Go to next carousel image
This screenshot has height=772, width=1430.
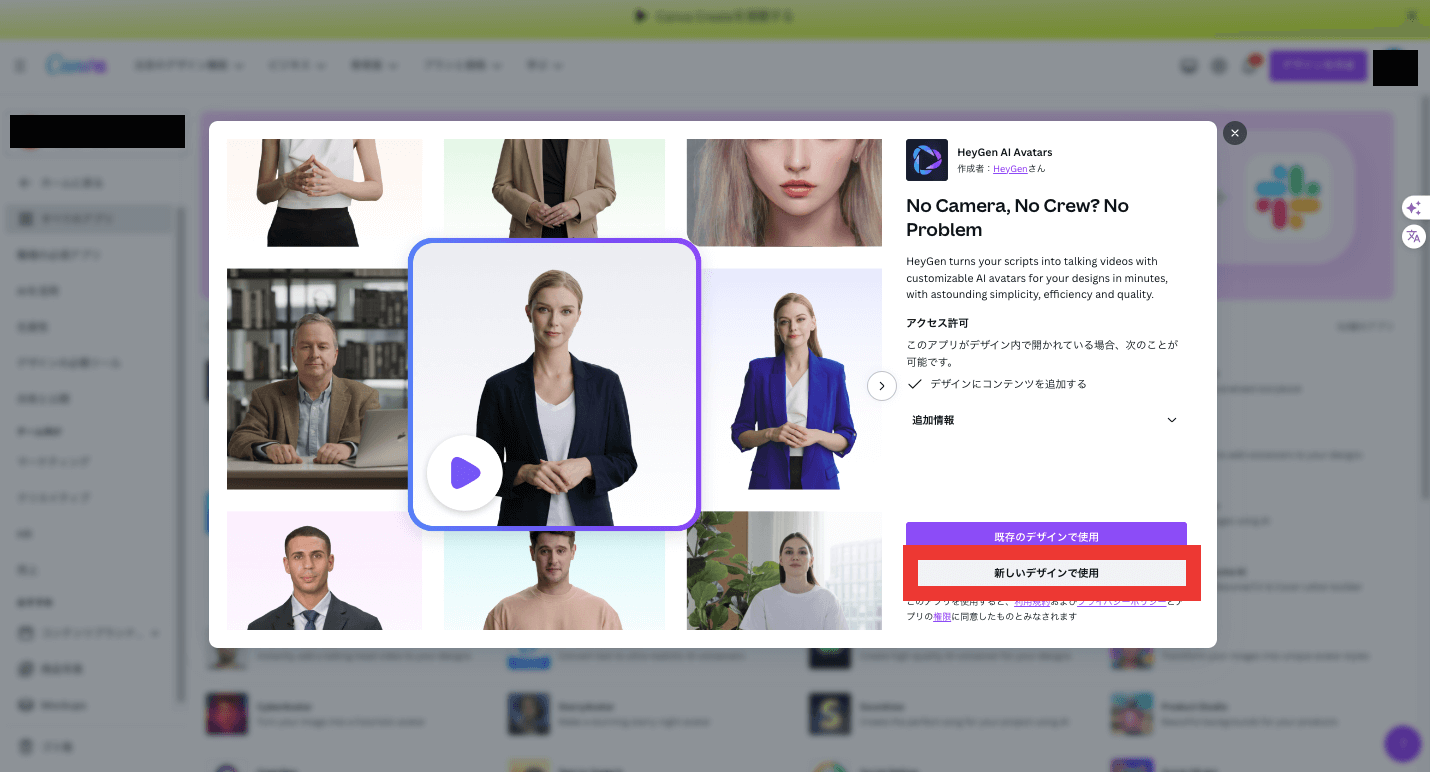[x=881, y=385]
